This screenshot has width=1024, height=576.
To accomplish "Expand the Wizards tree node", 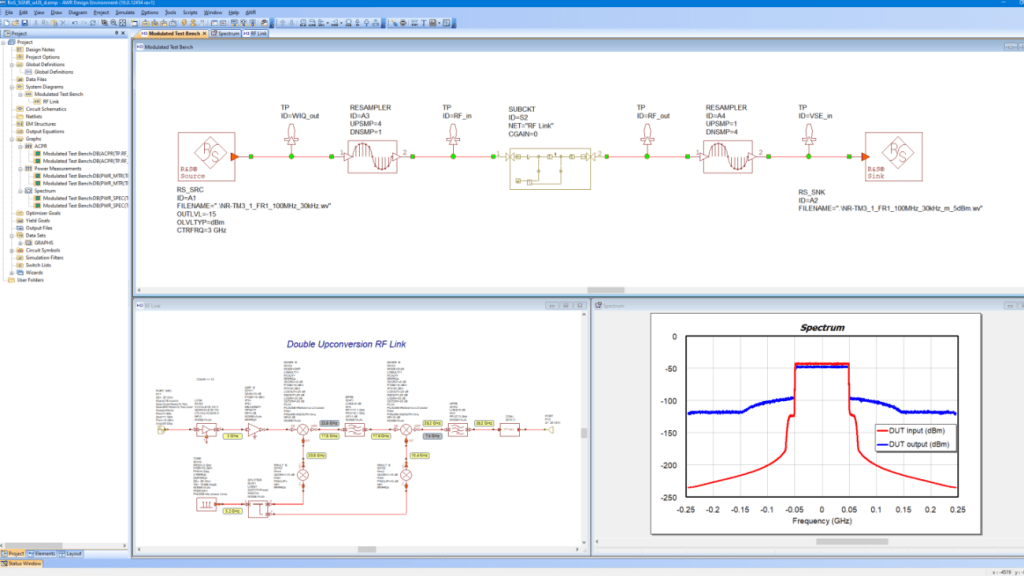I will click(12, 272).
